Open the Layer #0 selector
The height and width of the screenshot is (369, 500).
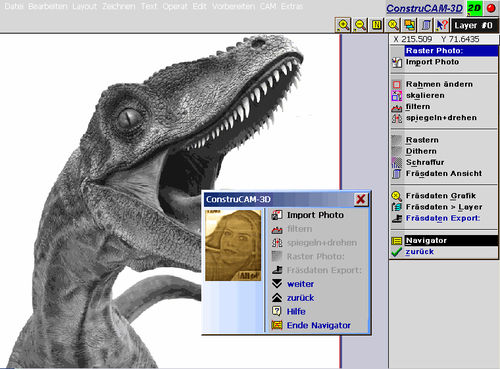point(474,26)
